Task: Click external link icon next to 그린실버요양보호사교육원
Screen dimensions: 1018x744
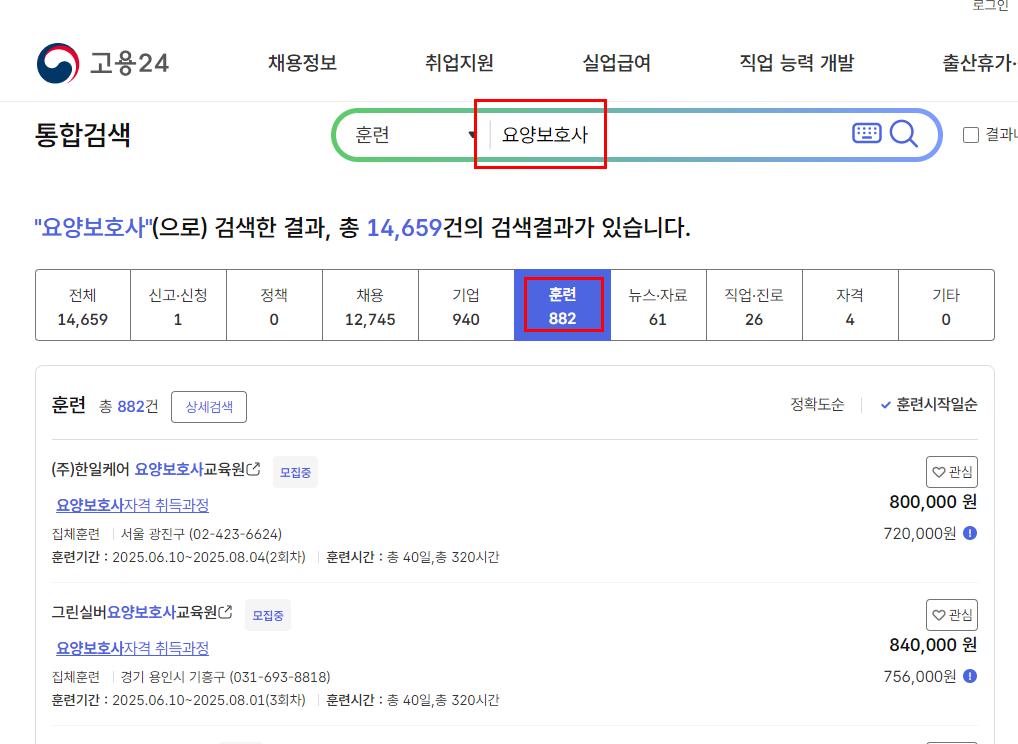Action: coord(226,612)
